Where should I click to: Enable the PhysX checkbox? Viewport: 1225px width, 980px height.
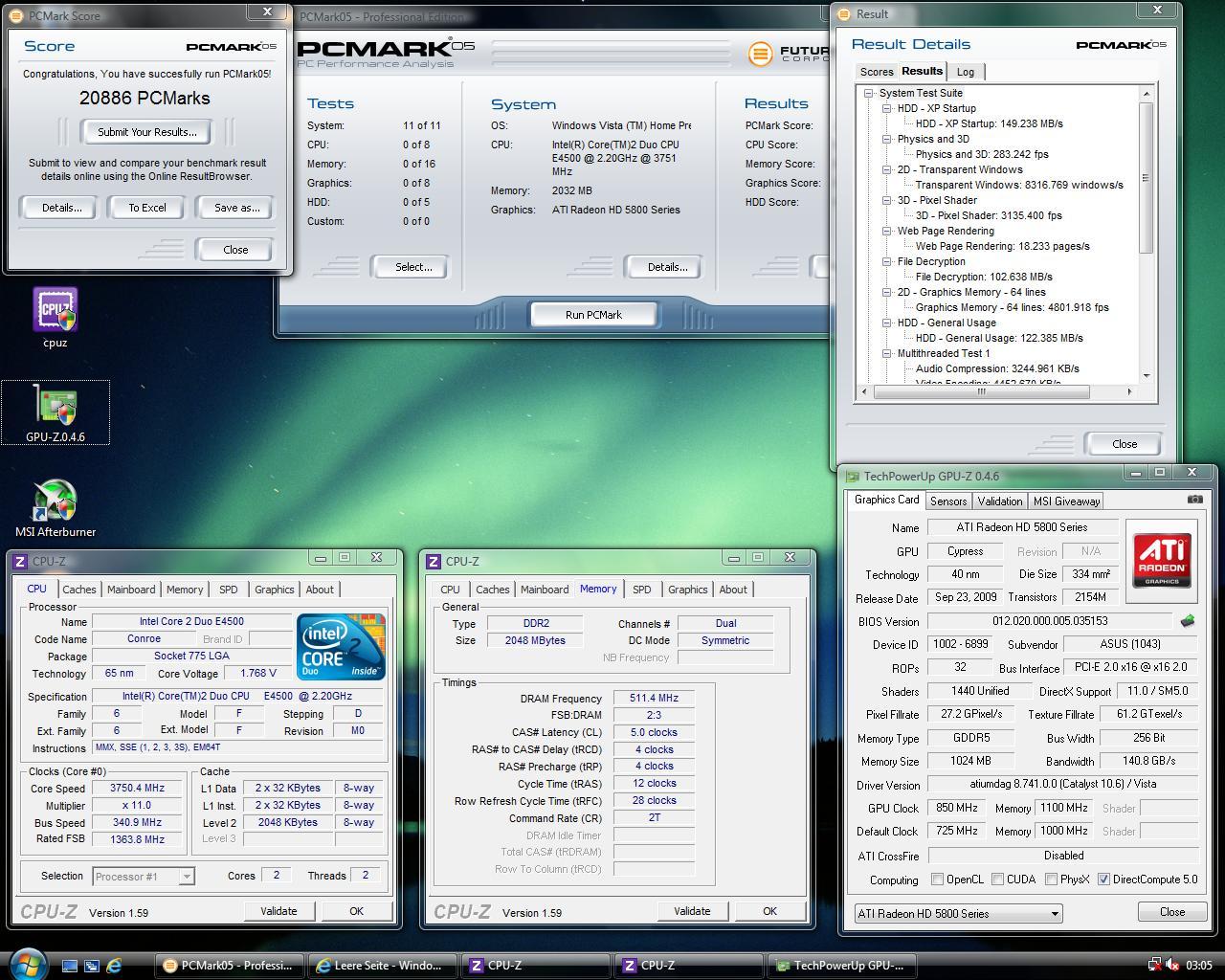pos(1051,880)
